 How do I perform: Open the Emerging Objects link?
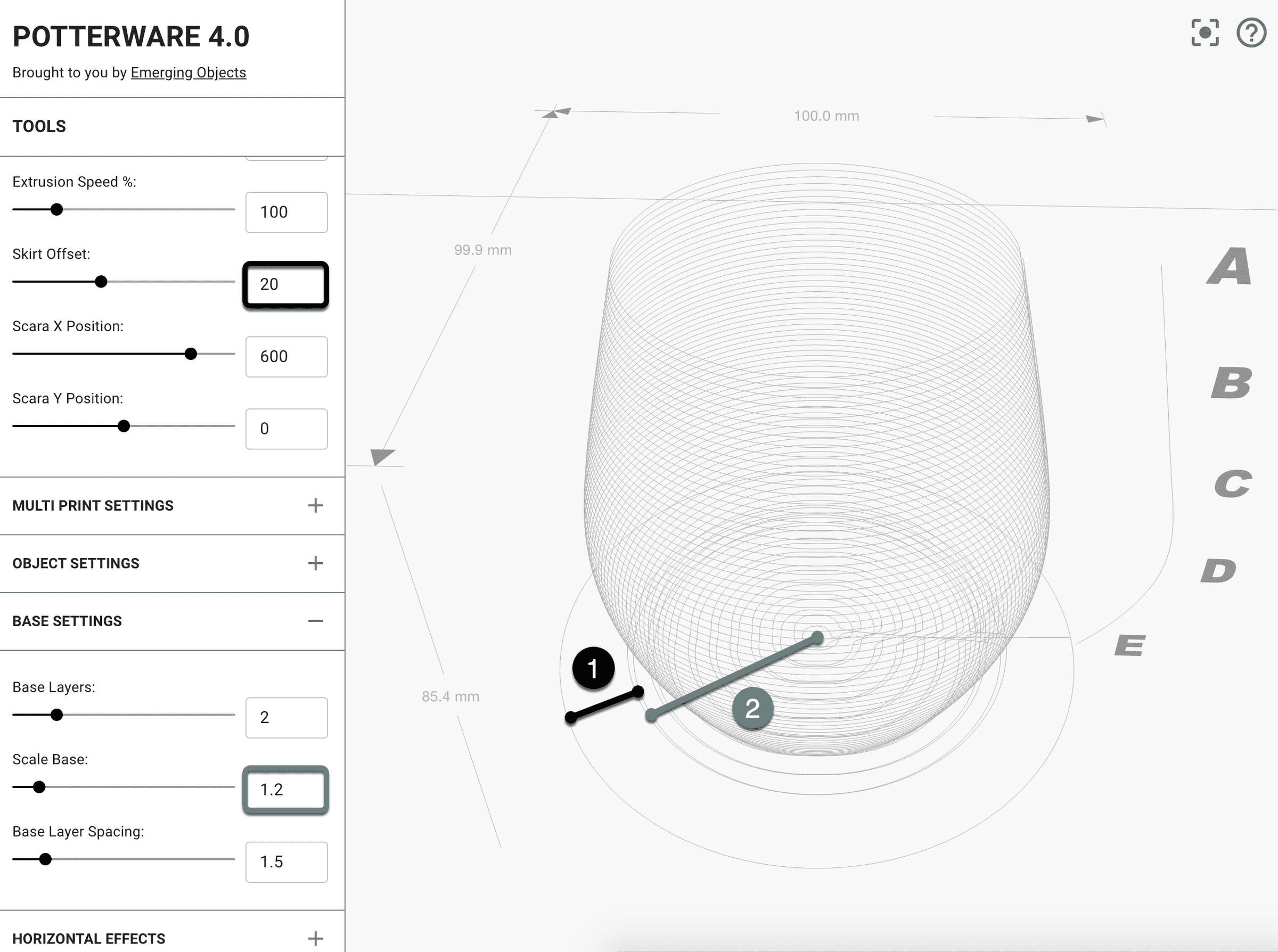(x=189, y=72)
